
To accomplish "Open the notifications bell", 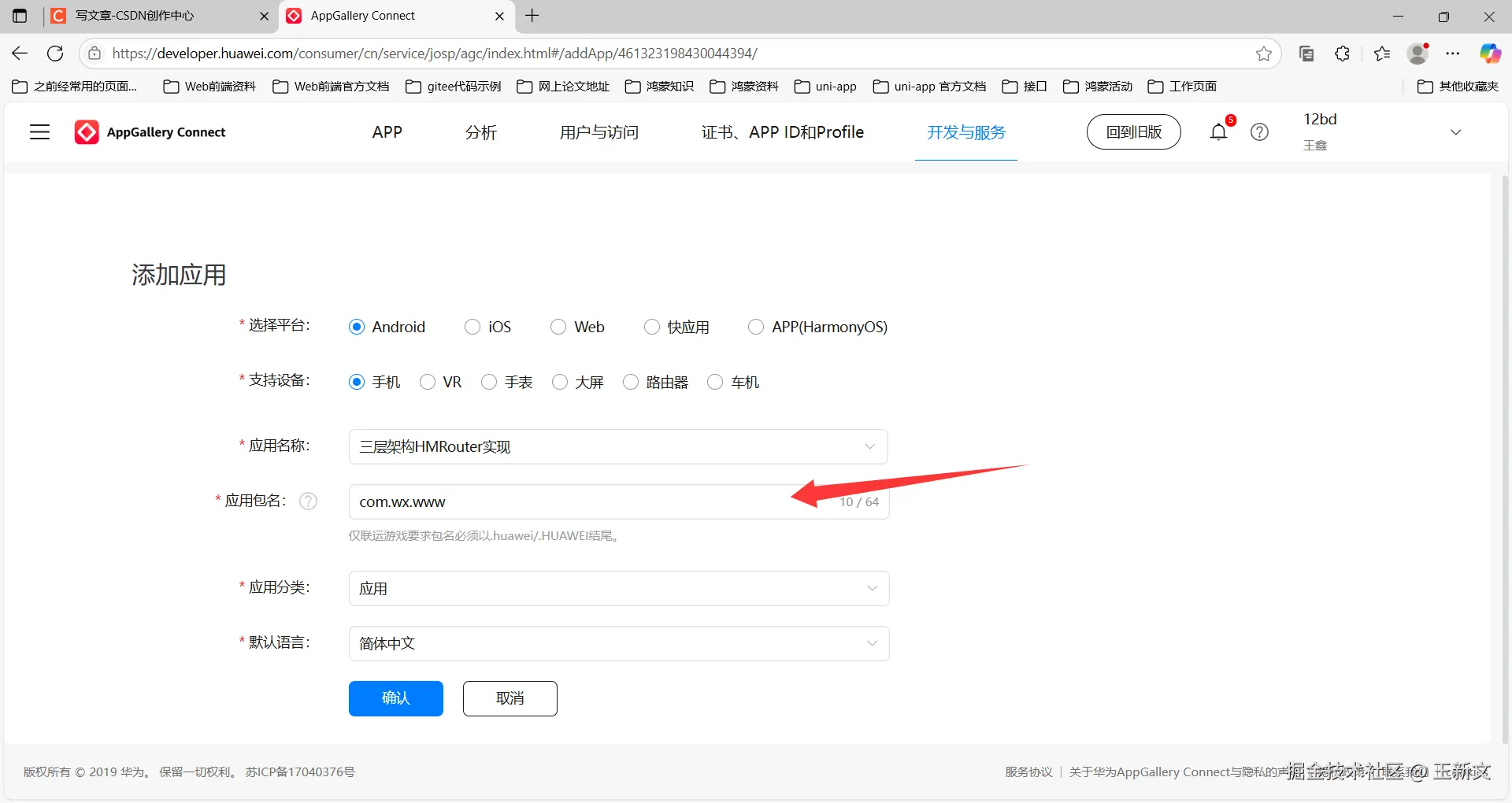I will [1218, 132].
